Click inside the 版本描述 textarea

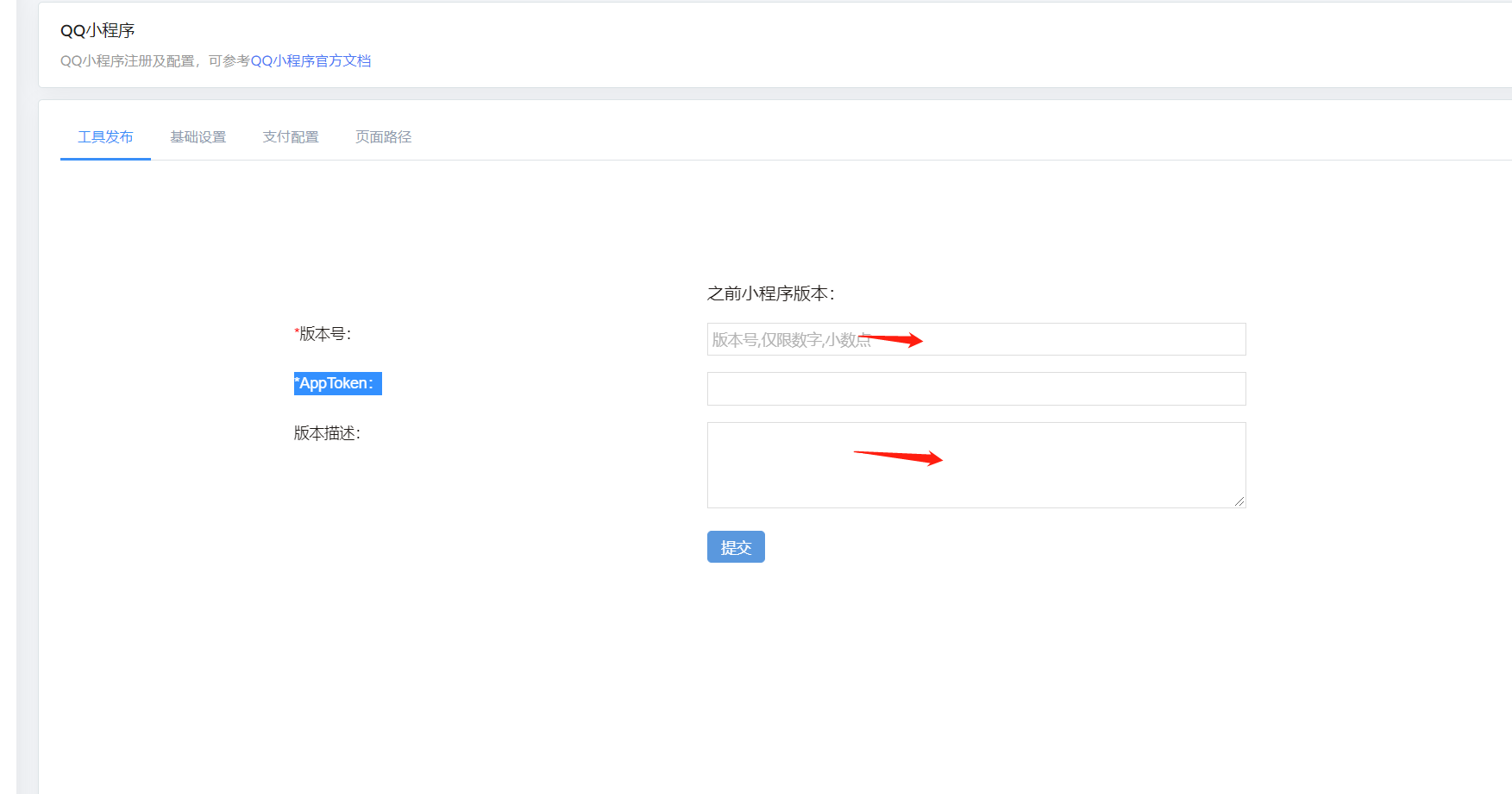click(x=976, y=465)
